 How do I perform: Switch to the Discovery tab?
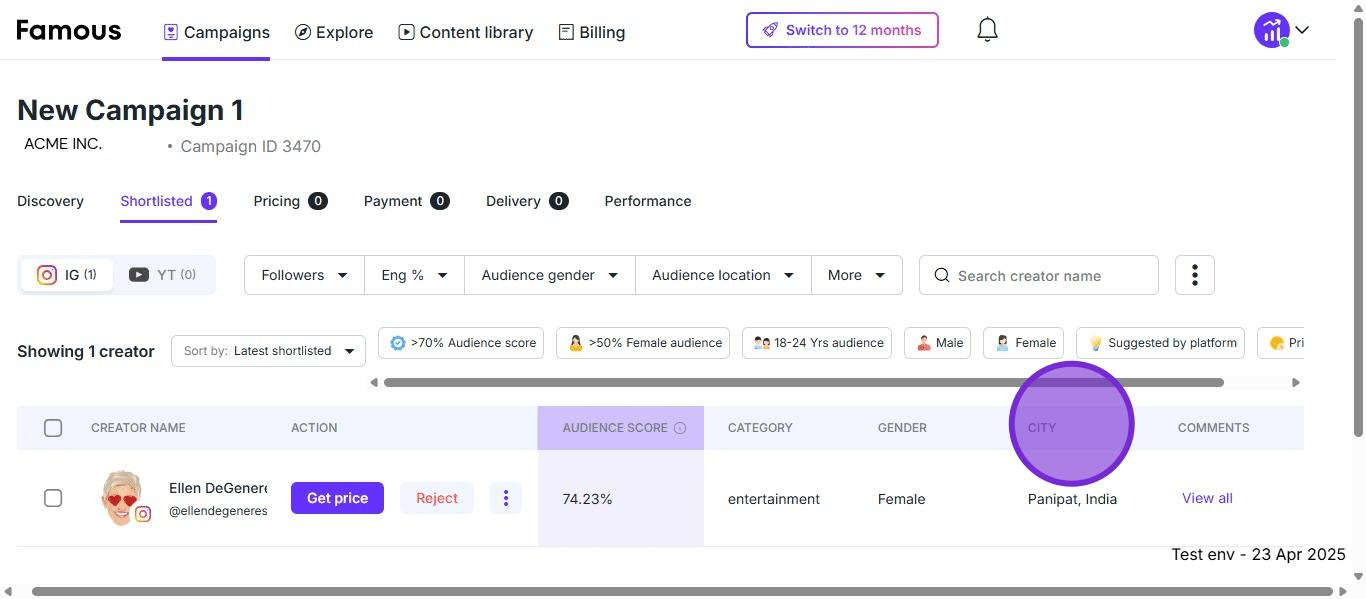[x=50, y=201]
